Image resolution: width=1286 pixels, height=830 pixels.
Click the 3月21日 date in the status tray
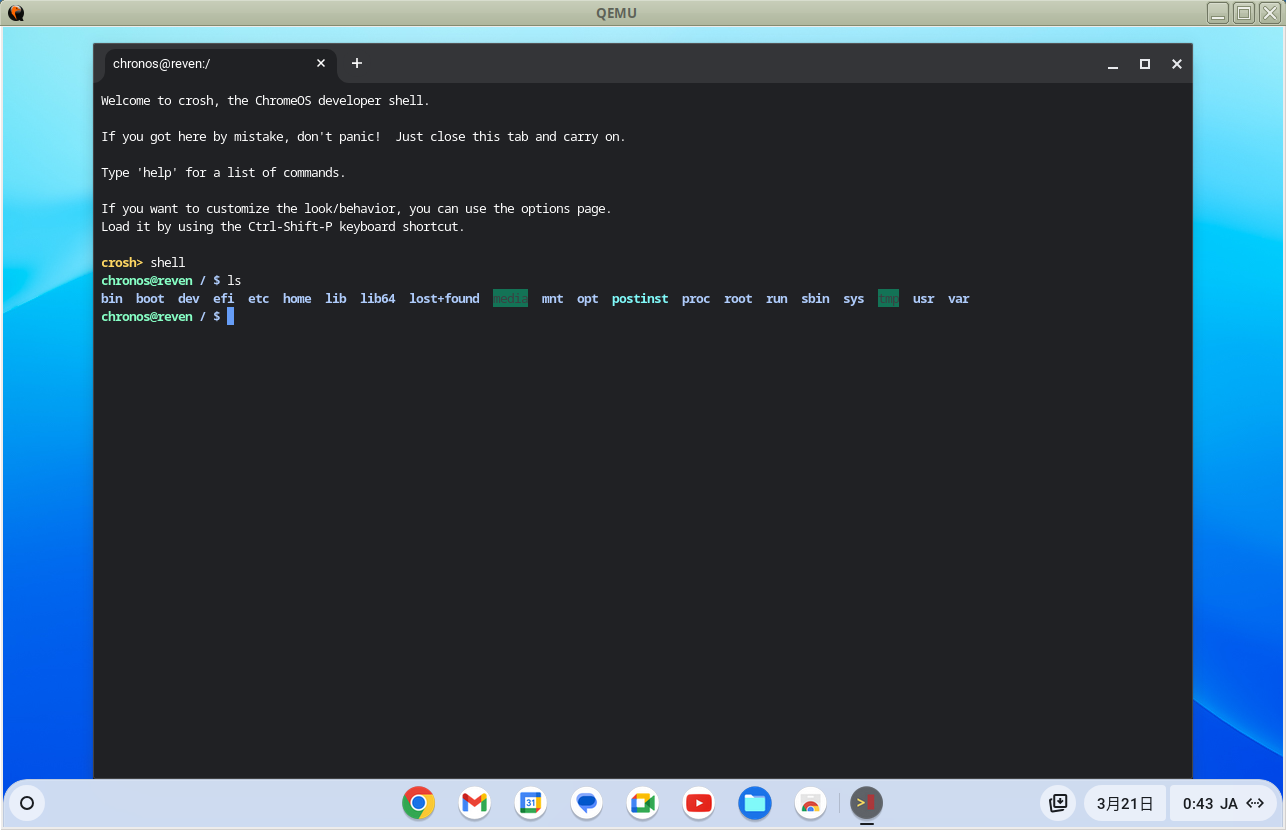(1124, 803)
